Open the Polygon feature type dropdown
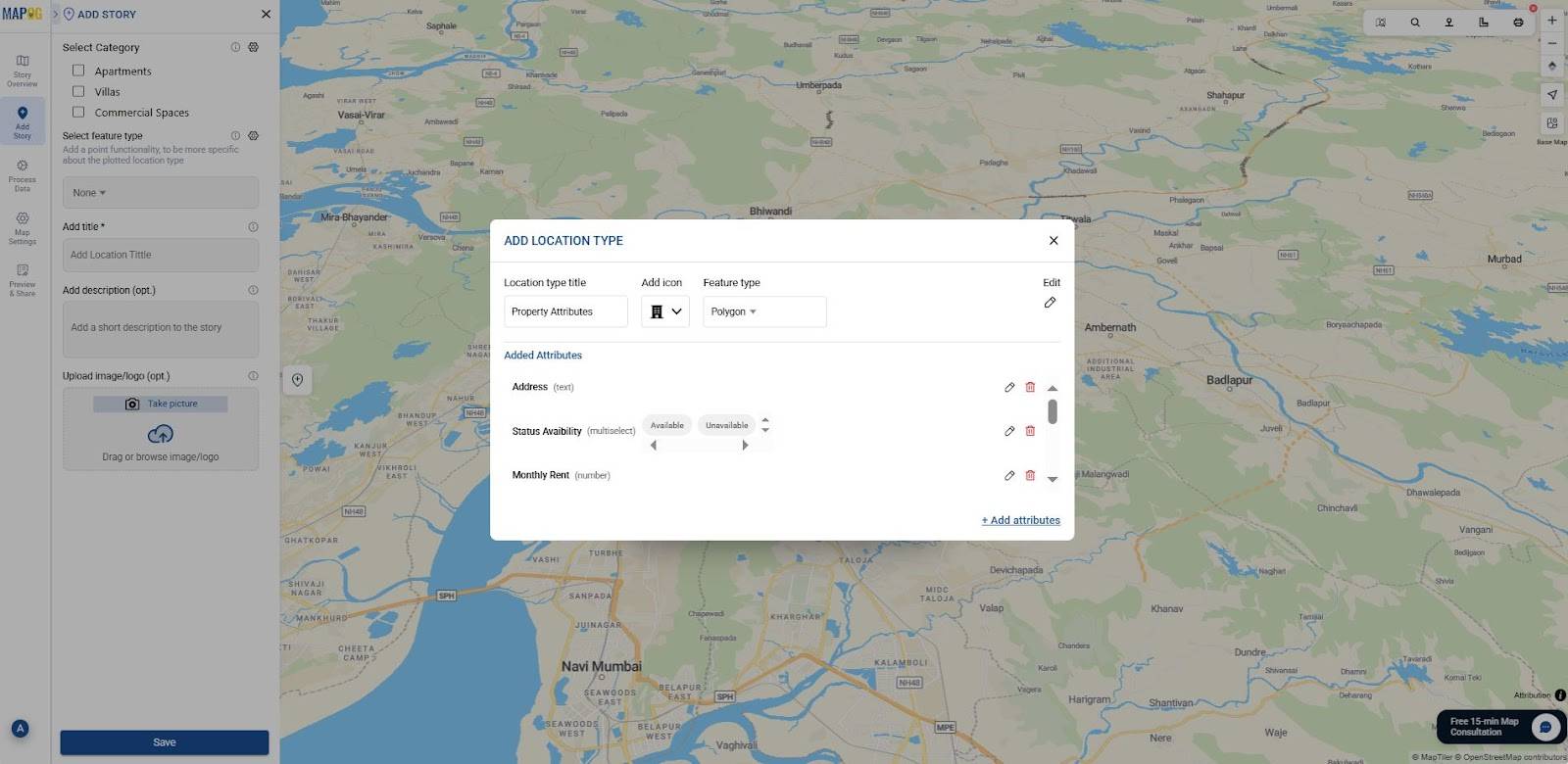Screen dimensions: 1568x764 (763, 311)
